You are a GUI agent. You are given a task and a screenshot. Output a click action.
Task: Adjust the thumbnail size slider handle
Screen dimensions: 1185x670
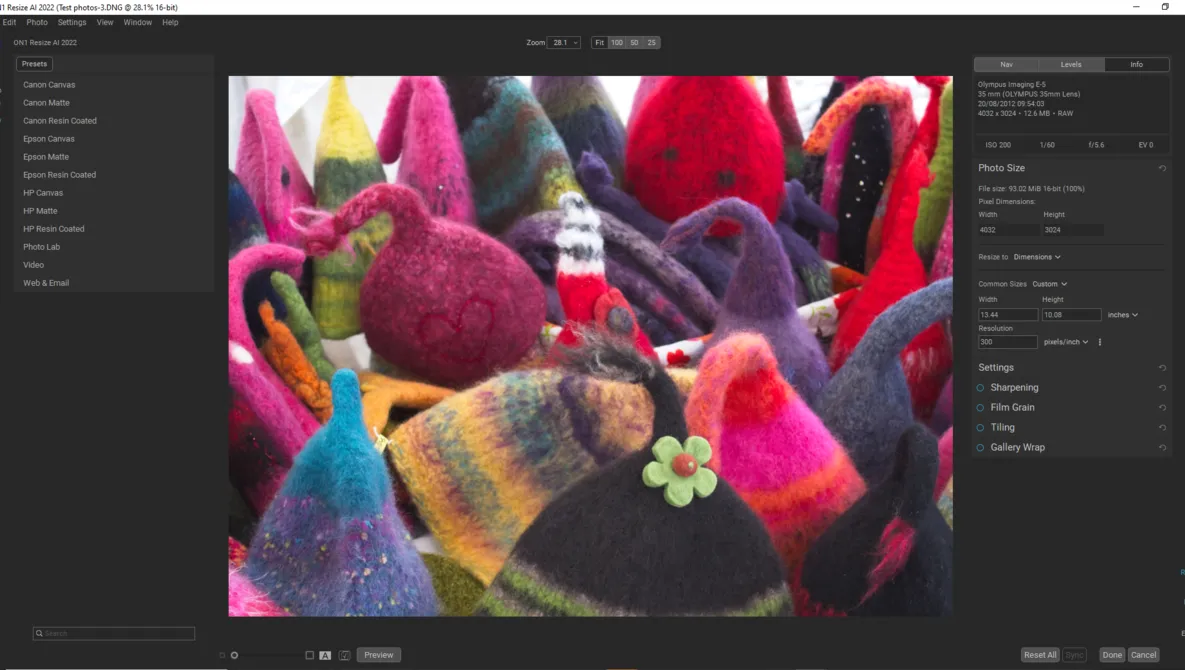click(234, 656)
